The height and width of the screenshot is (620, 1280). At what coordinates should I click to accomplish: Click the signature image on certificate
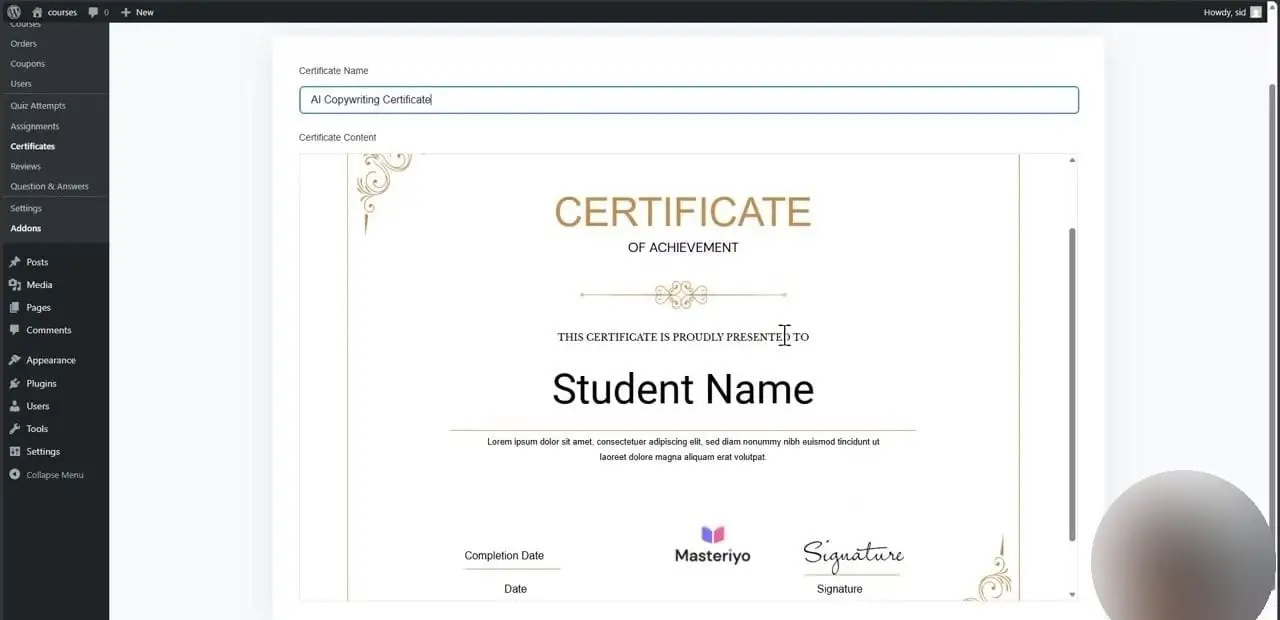click(853, 555)
